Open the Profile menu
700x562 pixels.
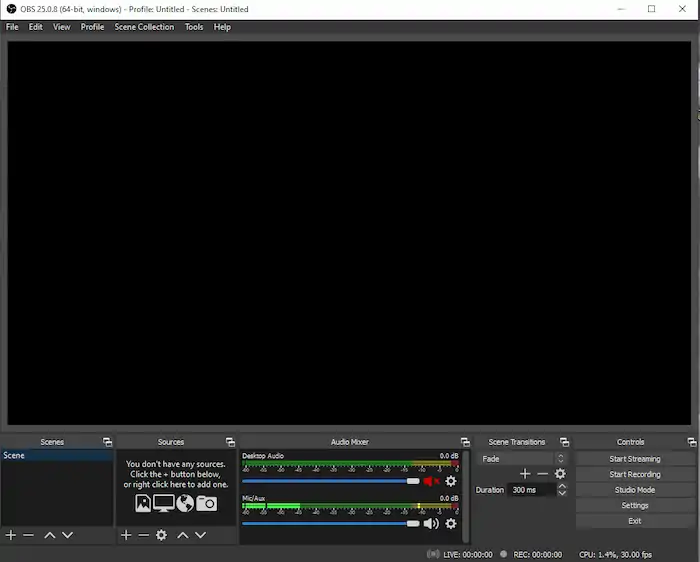(92, 27)
